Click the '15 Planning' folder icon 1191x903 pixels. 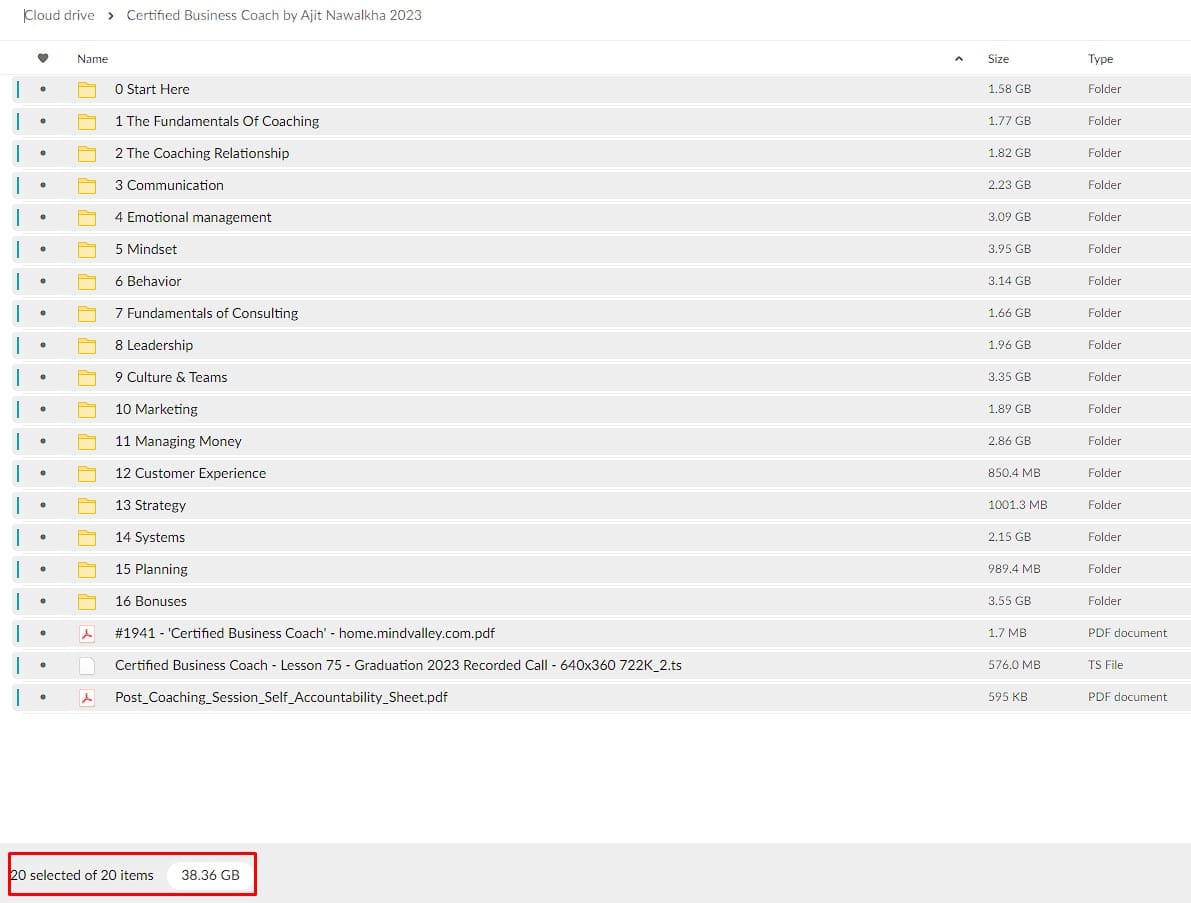(87, 570)
